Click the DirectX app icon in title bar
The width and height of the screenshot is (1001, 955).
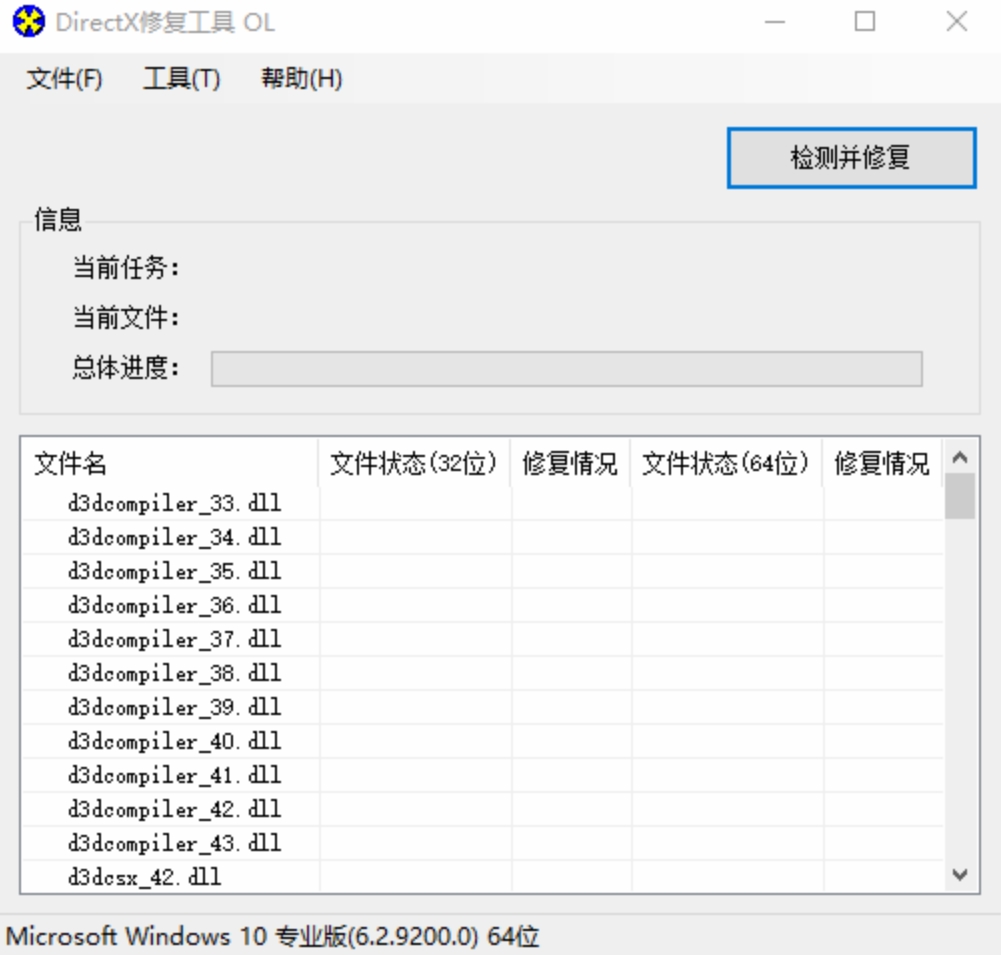pyautogui.click(x=28, y=22)
